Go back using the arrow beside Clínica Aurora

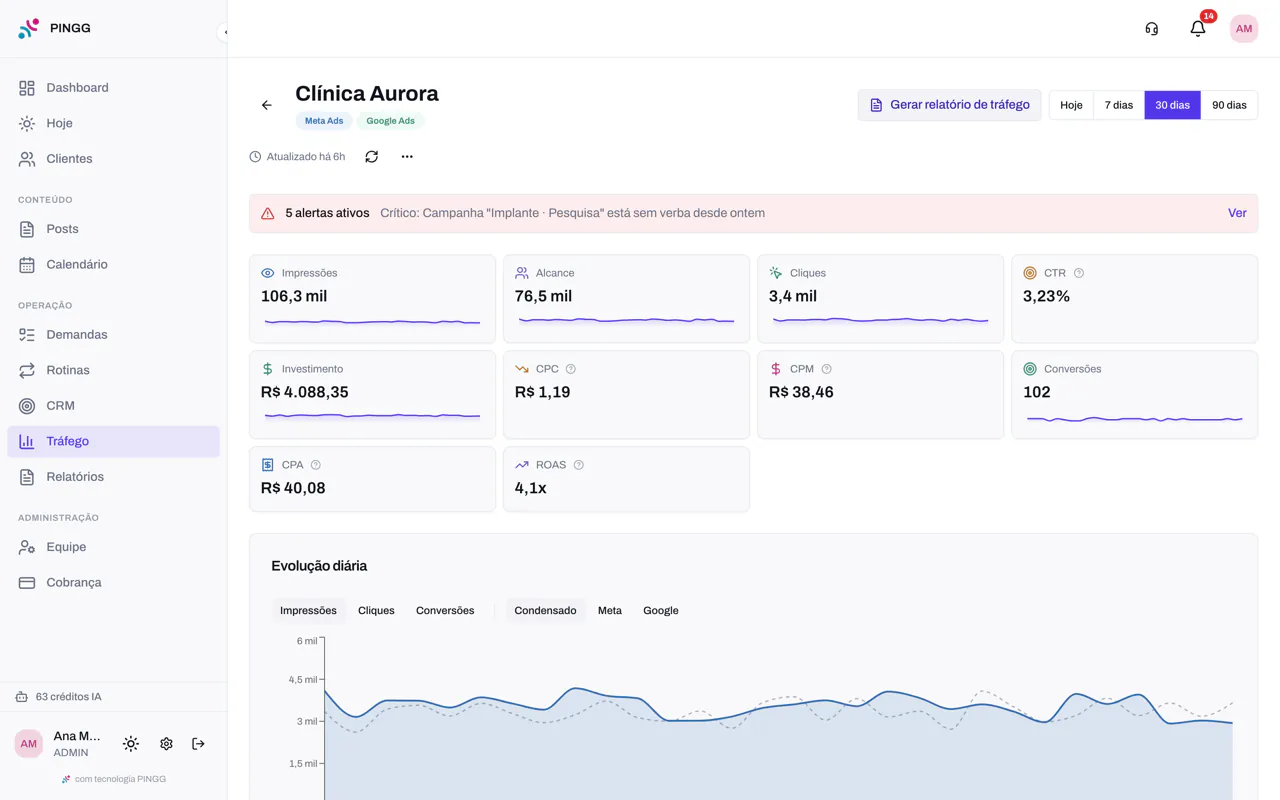pyautogui.click(x=267, y=105)
